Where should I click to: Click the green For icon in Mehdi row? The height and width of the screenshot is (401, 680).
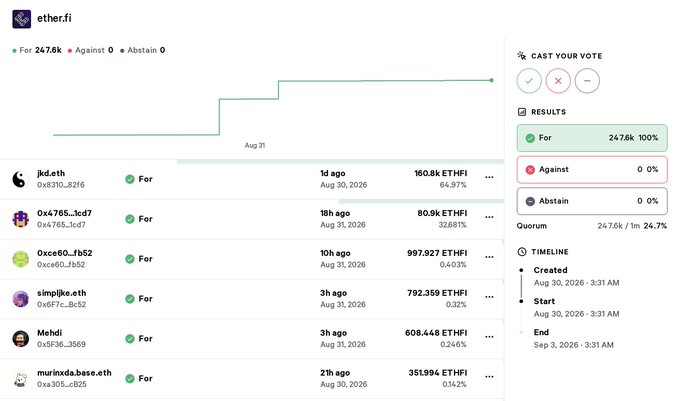coord(130,339)
